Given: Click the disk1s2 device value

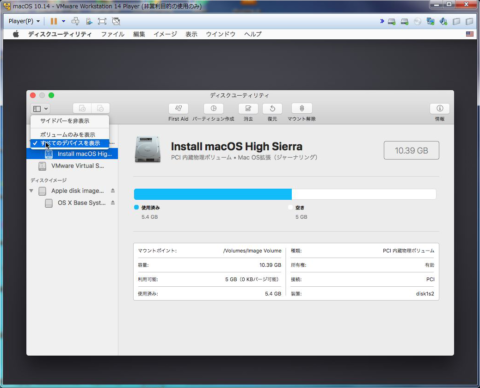Looking at the screenshot, I should (x=425, y=294).
